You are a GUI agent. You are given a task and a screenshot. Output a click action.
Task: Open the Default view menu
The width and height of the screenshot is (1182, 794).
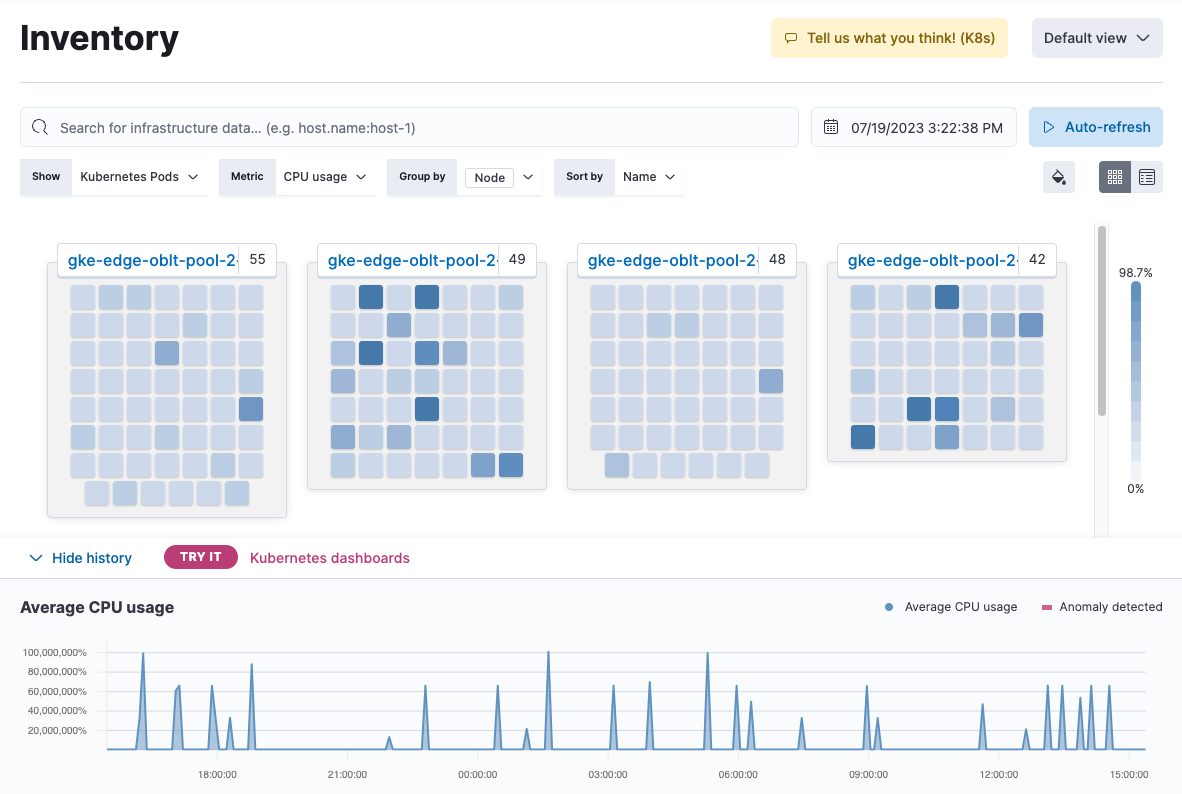(x=1097, y=37)
